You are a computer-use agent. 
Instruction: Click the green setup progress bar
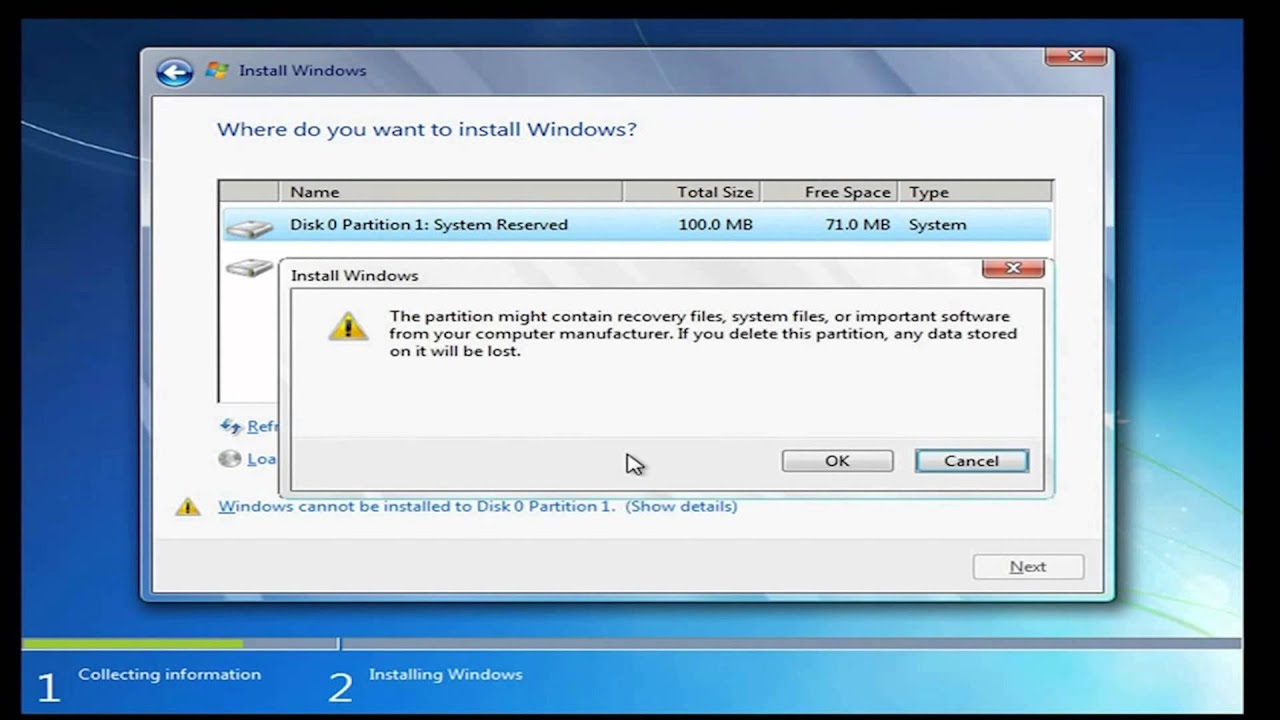tap(132, 644)
